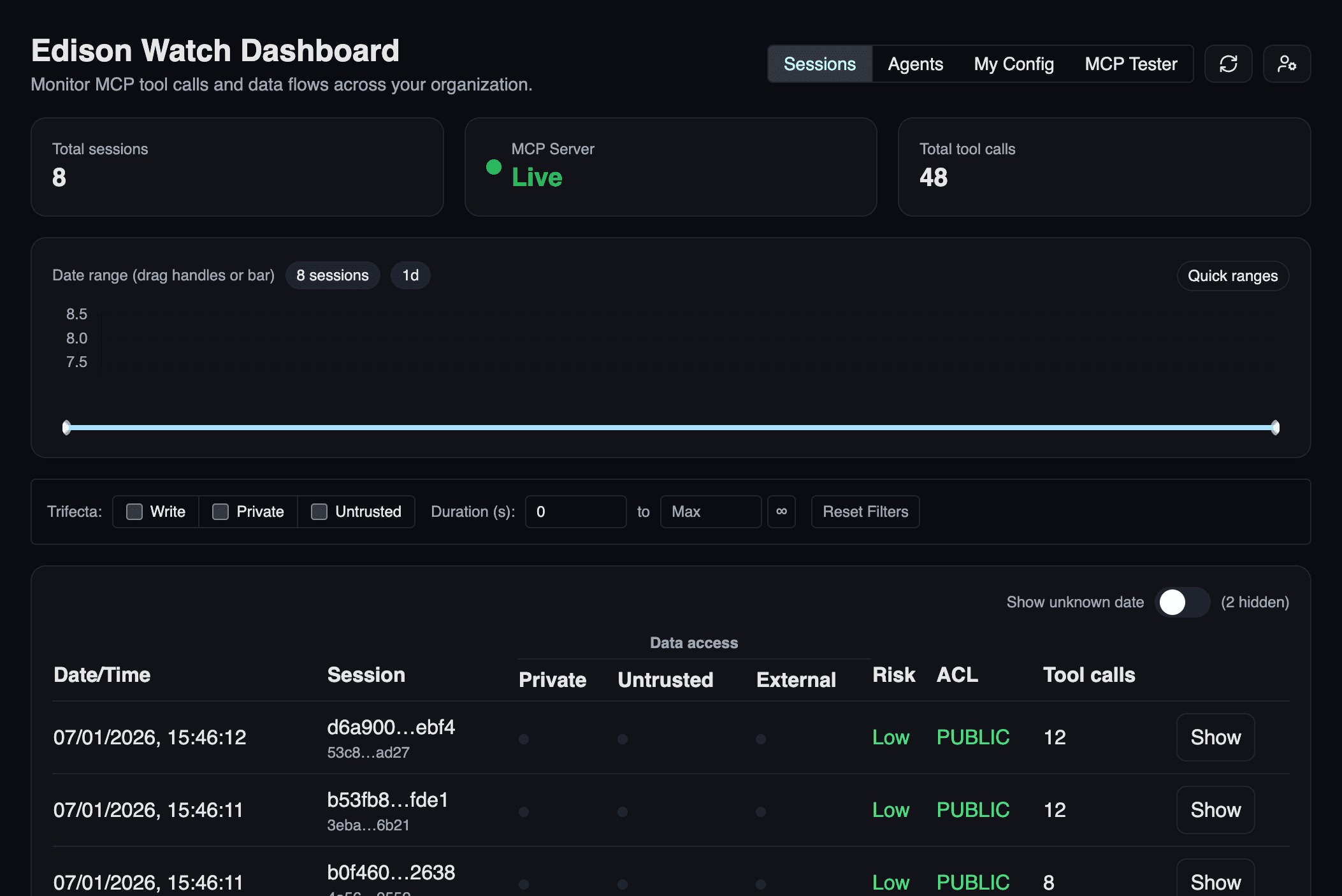Click the Untrusted dot for session b53fb8
The width and height of the screenshot is (1342, 896).
click(x=622, y=811)
